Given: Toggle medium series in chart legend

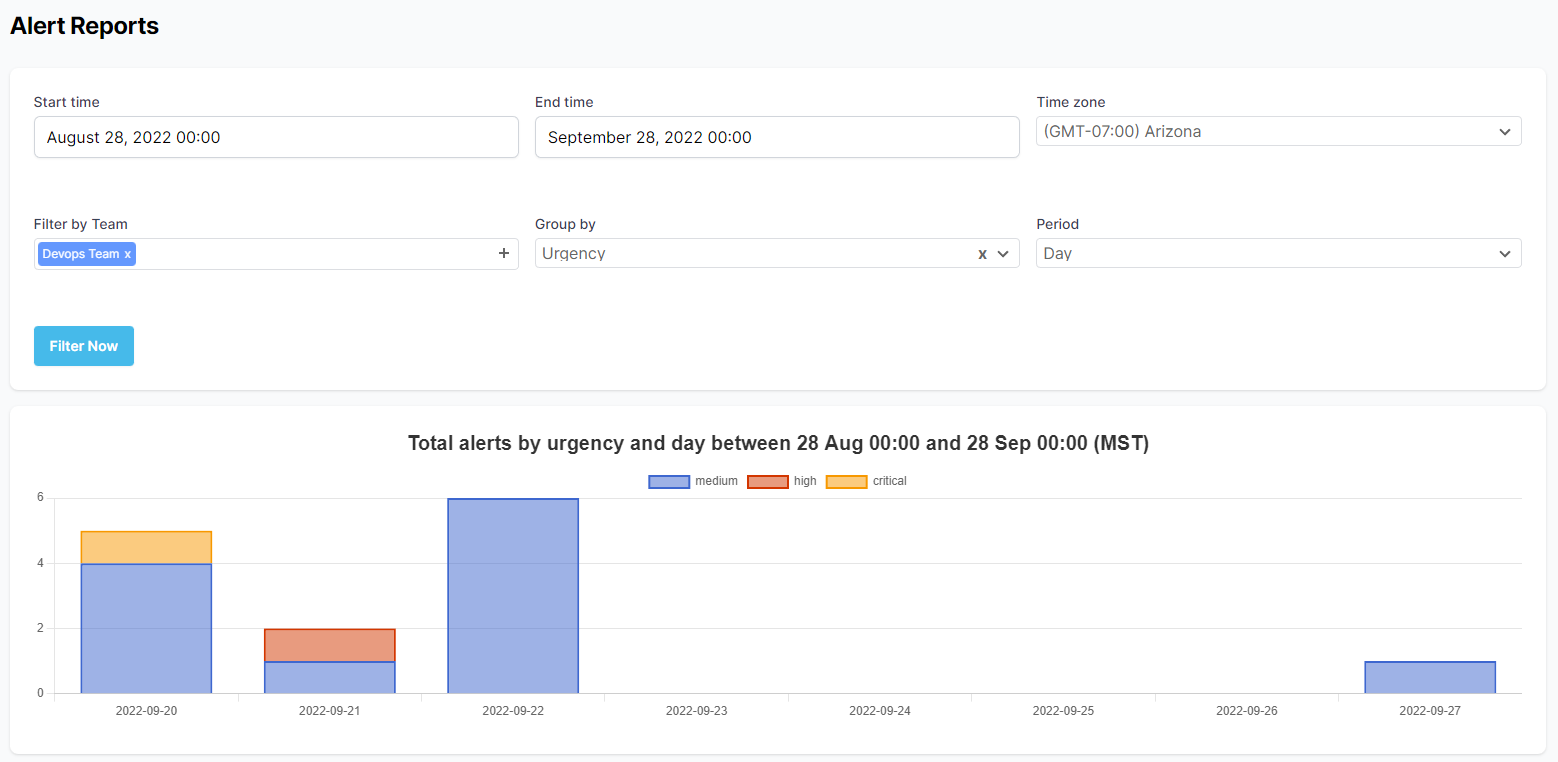Looking at the screenshot, I should point(693,481).
